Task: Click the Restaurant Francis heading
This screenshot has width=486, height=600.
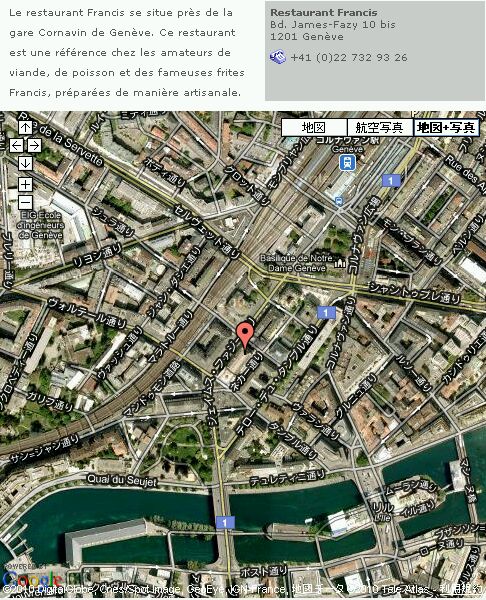Action: [324, 13]
